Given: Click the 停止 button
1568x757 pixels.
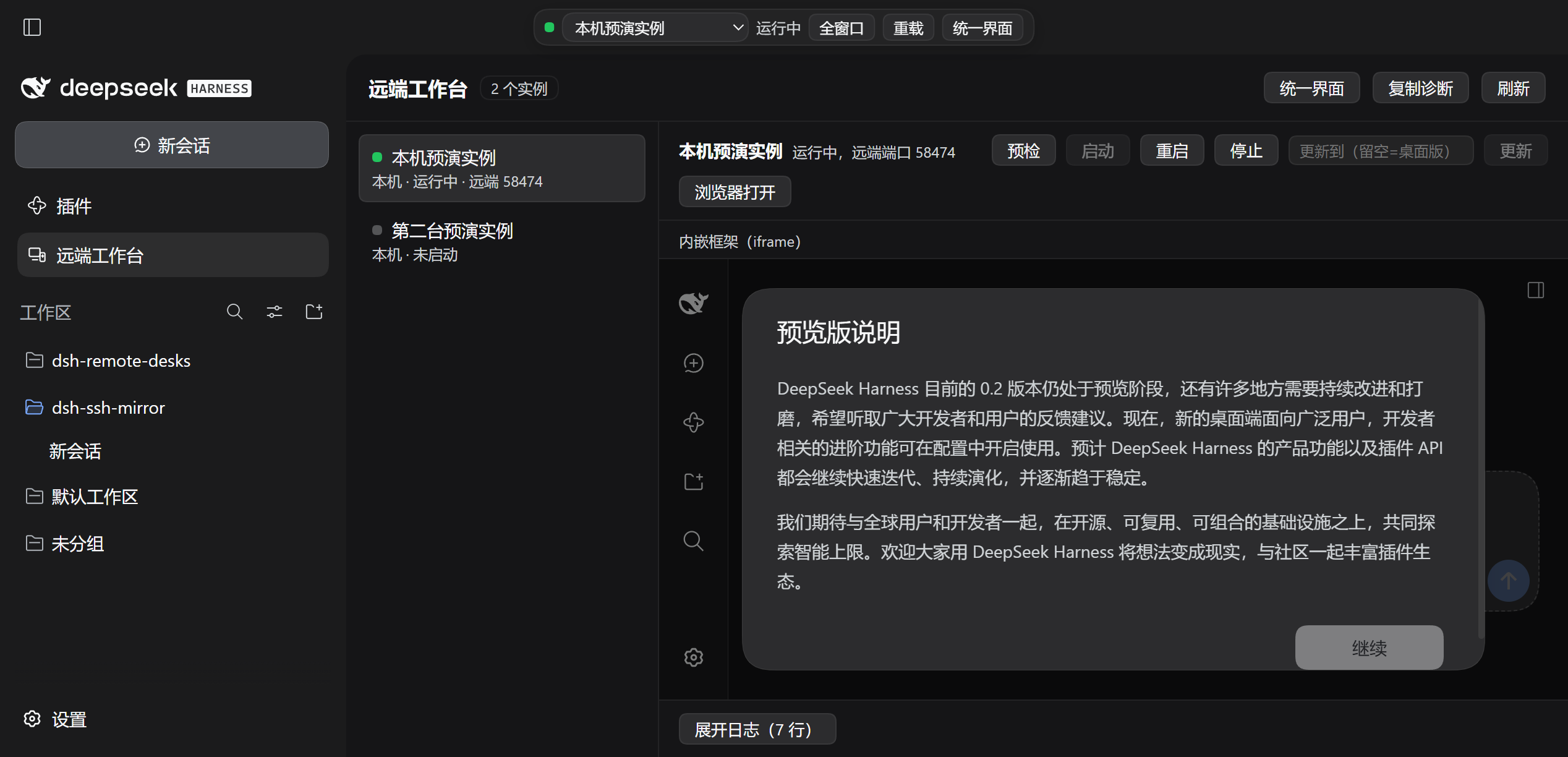Looking at the screenshot, I should [x=1246, y=151].
